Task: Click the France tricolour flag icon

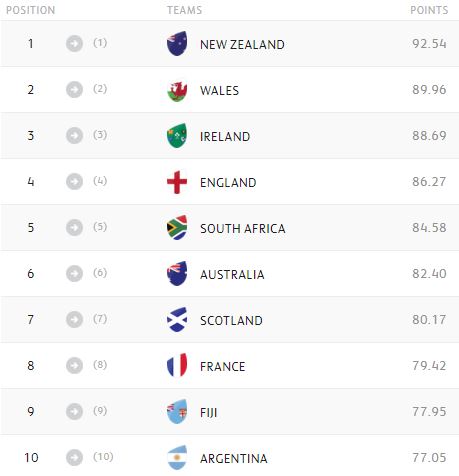Action: click(177, 366)
